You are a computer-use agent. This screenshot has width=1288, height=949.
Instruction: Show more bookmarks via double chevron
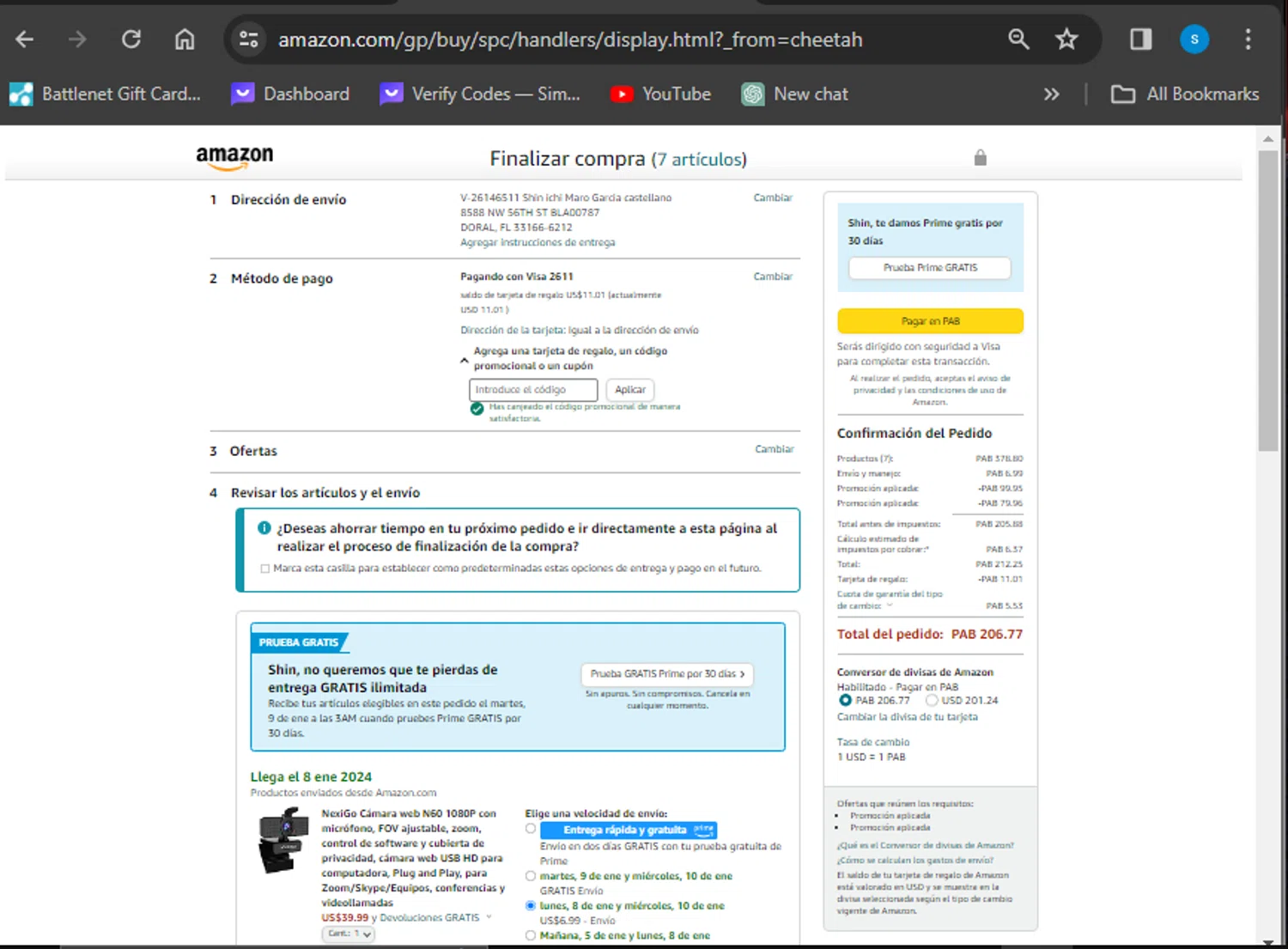tap(1052, 94)
